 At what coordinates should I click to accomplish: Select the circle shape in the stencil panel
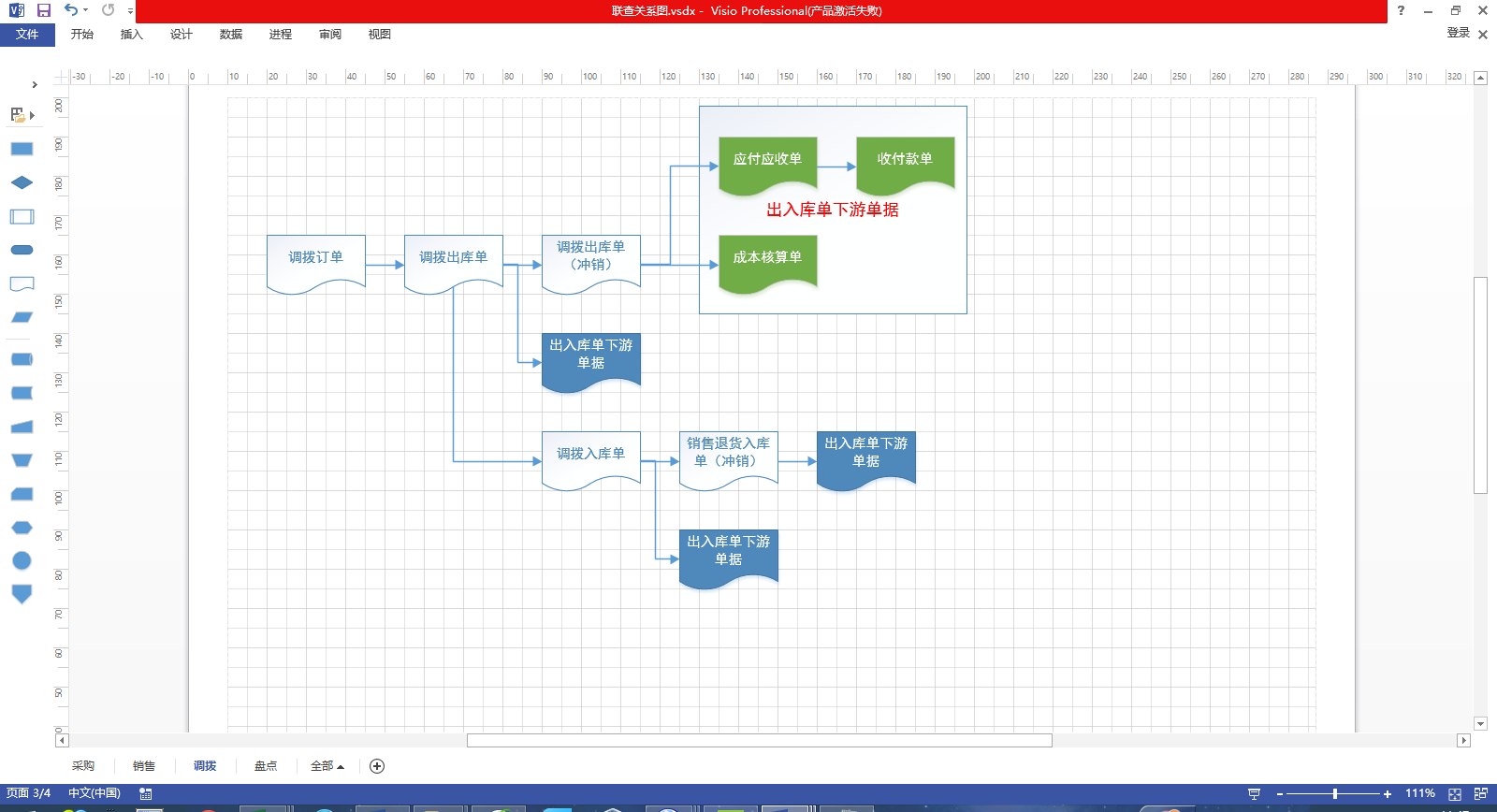click(x=22, y=560)
